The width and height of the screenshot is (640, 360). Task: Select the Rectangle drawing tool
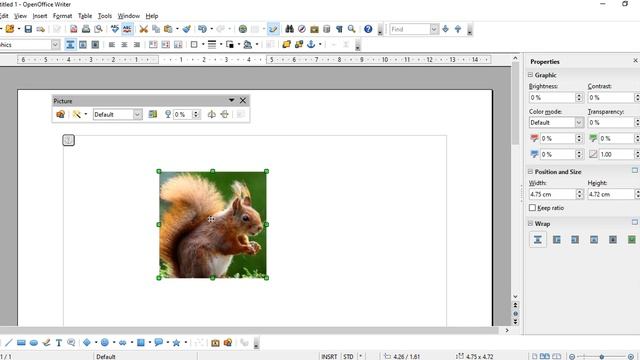click(21, 343)
